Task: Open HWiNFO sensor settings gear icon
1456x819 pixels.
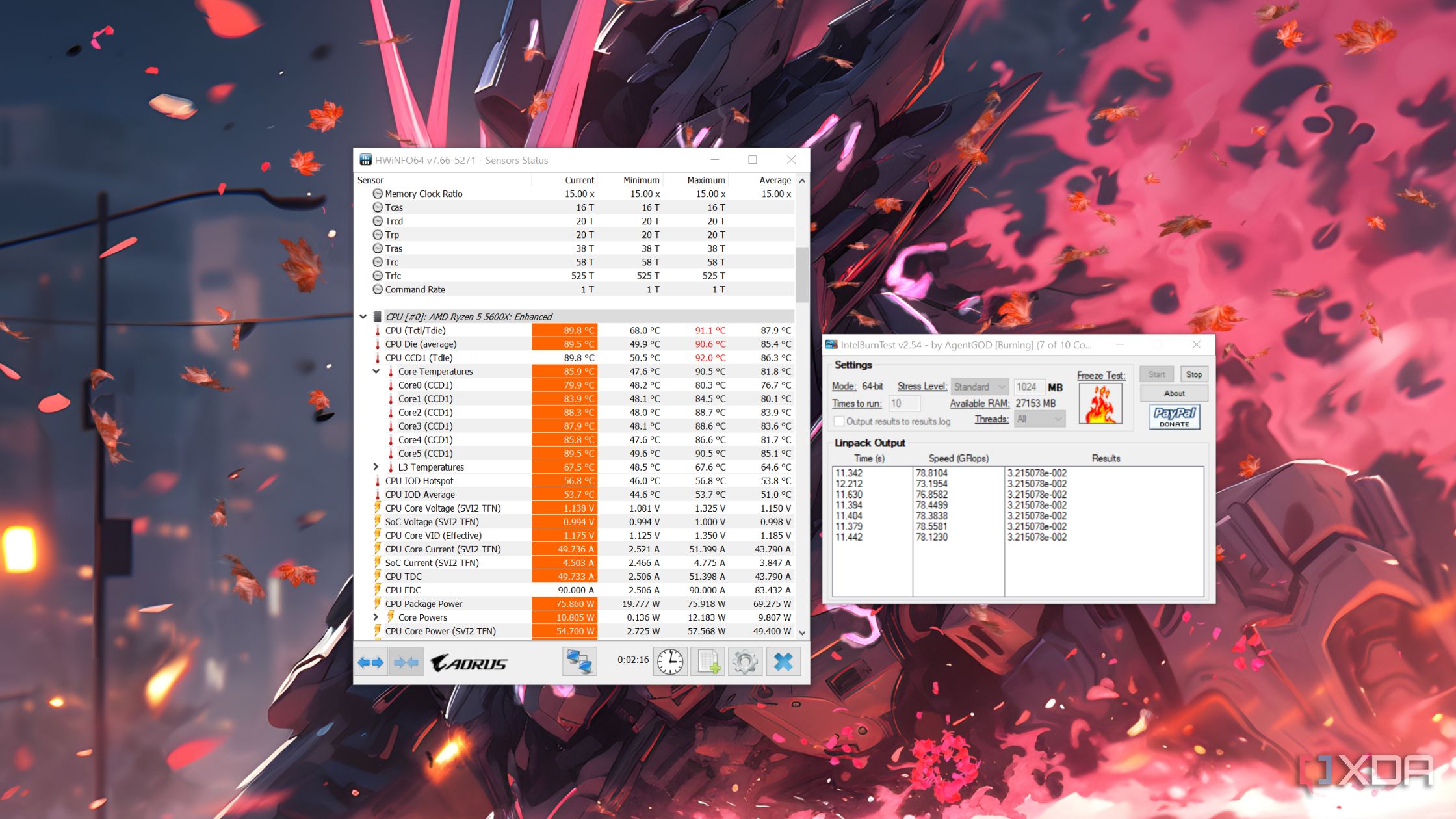Action: tap(745, 662)
